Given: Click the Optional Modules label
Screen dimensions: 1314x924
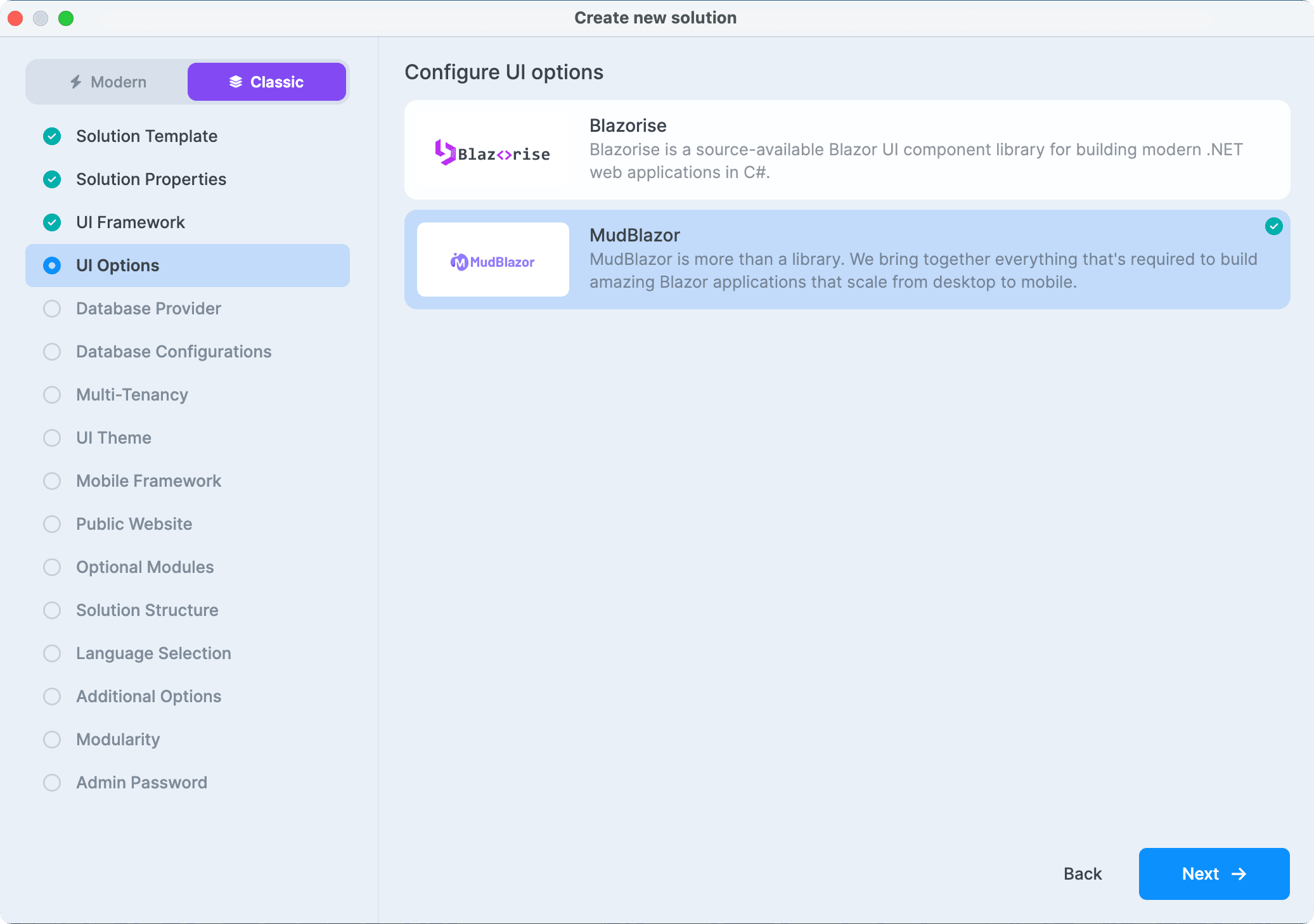Looking at the screenshot, I should tap(145, 567).
